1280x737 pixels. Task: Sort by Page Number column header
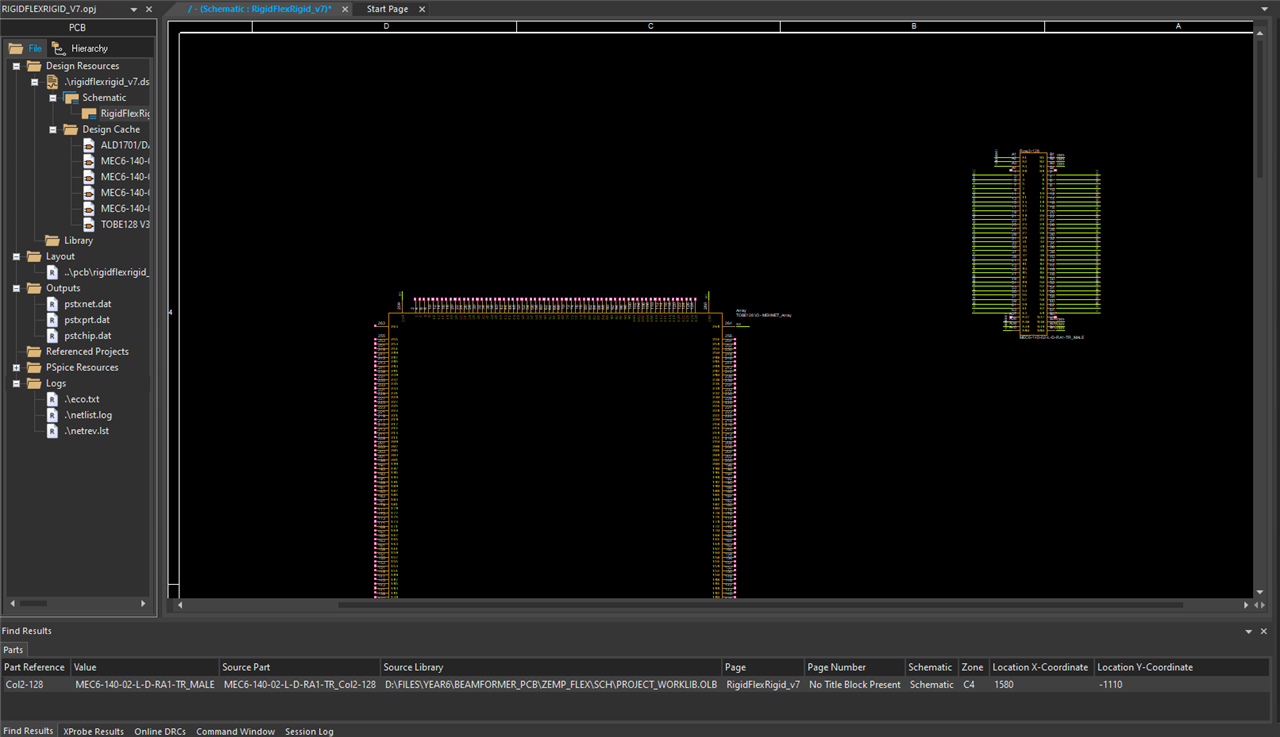click(854, 667)
